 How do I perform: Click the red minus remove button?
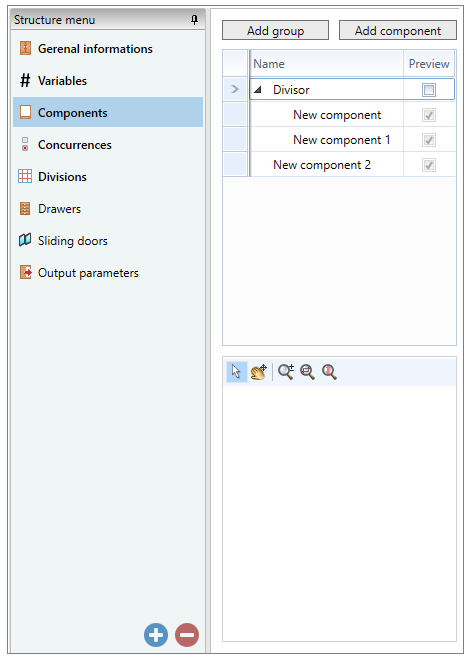click(187, 635)
